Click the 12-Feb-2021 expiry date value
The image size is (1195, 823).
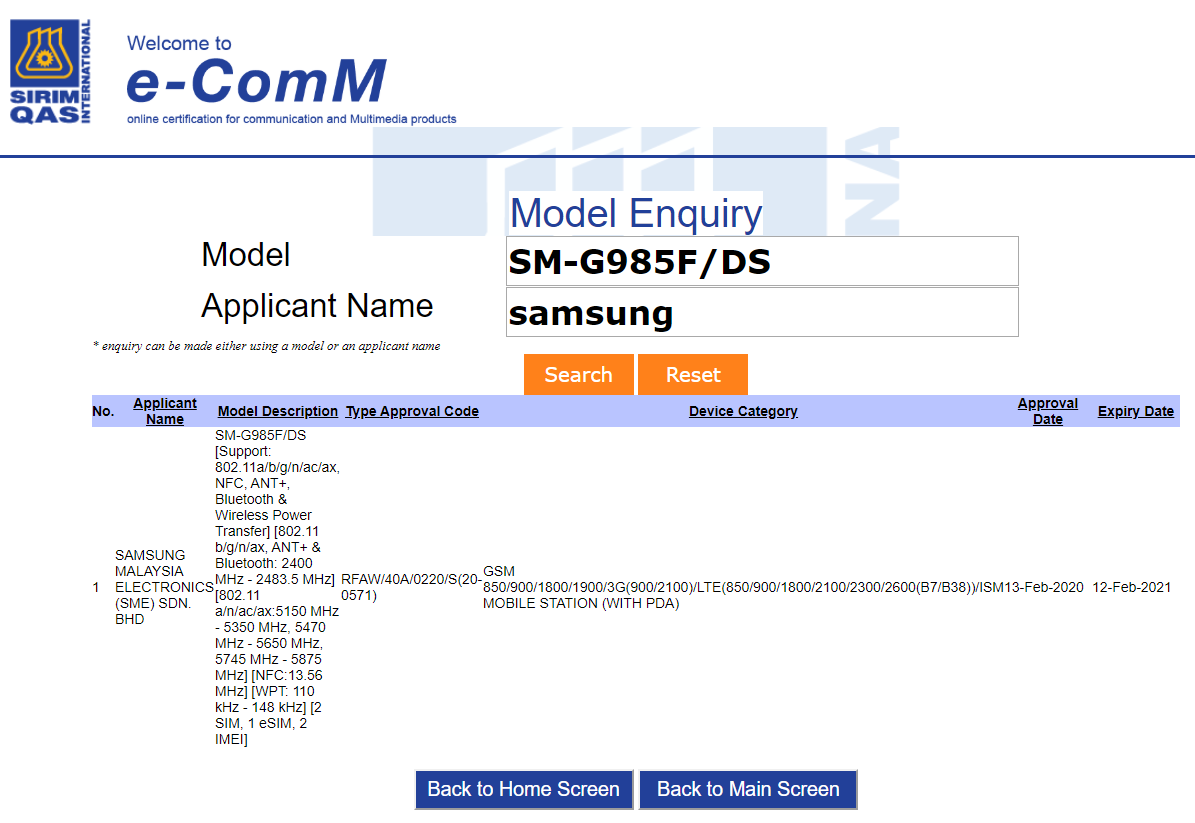tap(1131, 587)
